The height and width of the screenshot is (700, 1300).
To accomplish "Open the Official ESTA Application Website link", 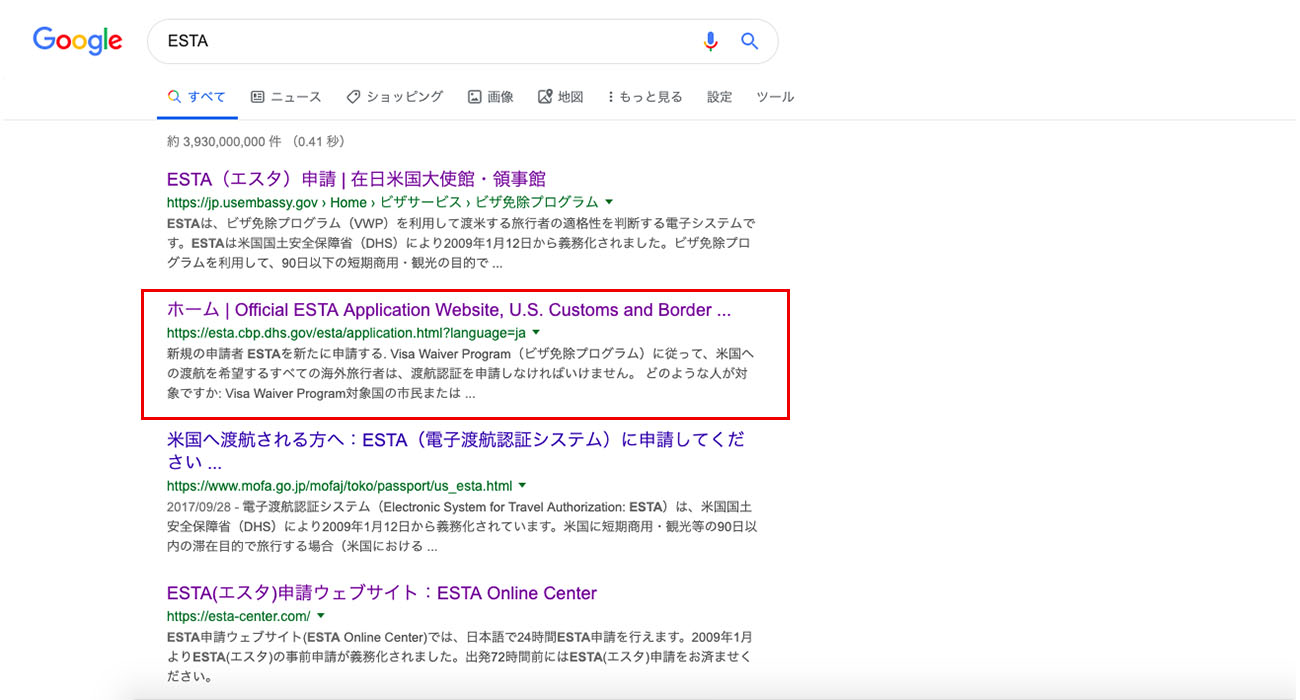I will pyautogui.click(x=448, y=310).
